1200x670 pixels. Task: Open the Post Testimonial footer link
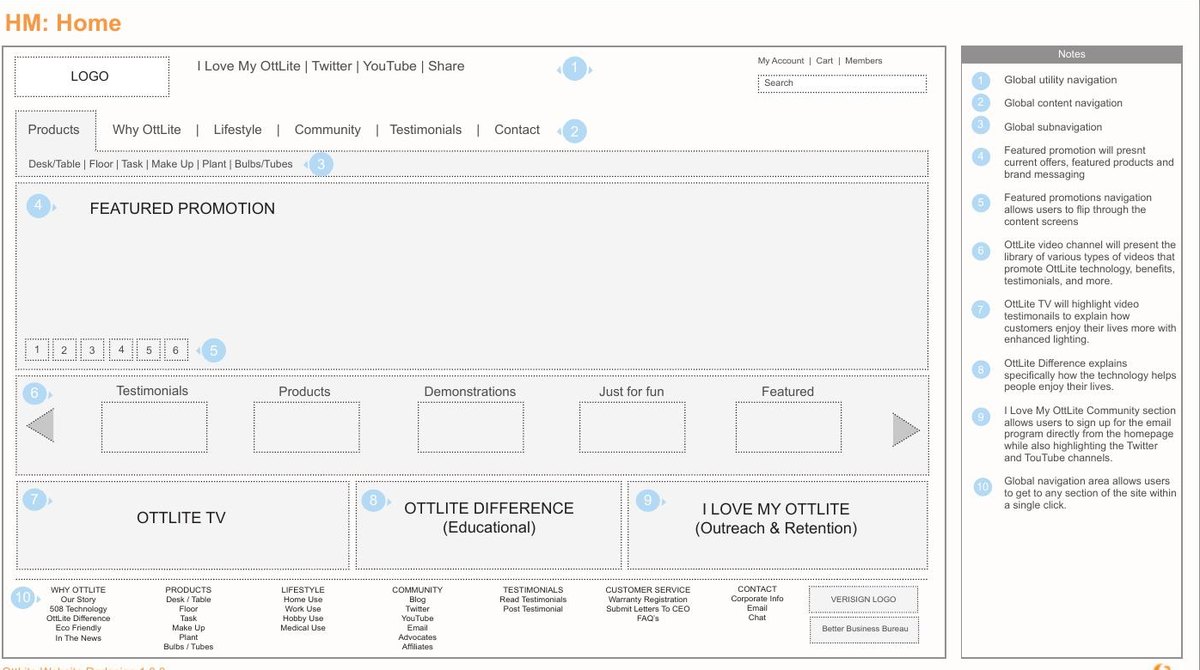click(533, 609)
